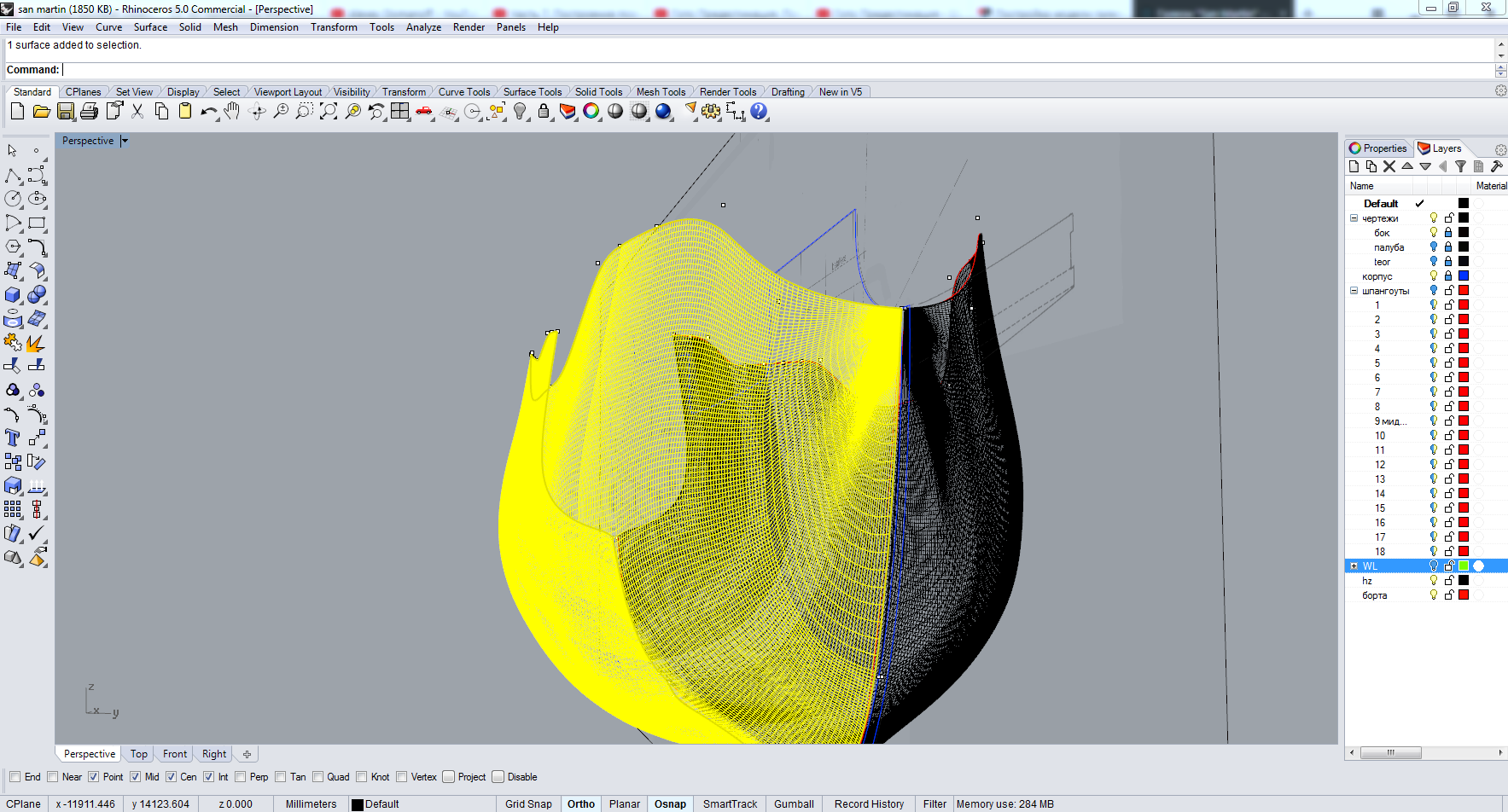This screenshot has width=1508, height=812.
Task: Expand the WL layer tree node
Action: pyautogui.click(x=1354, y=566)
